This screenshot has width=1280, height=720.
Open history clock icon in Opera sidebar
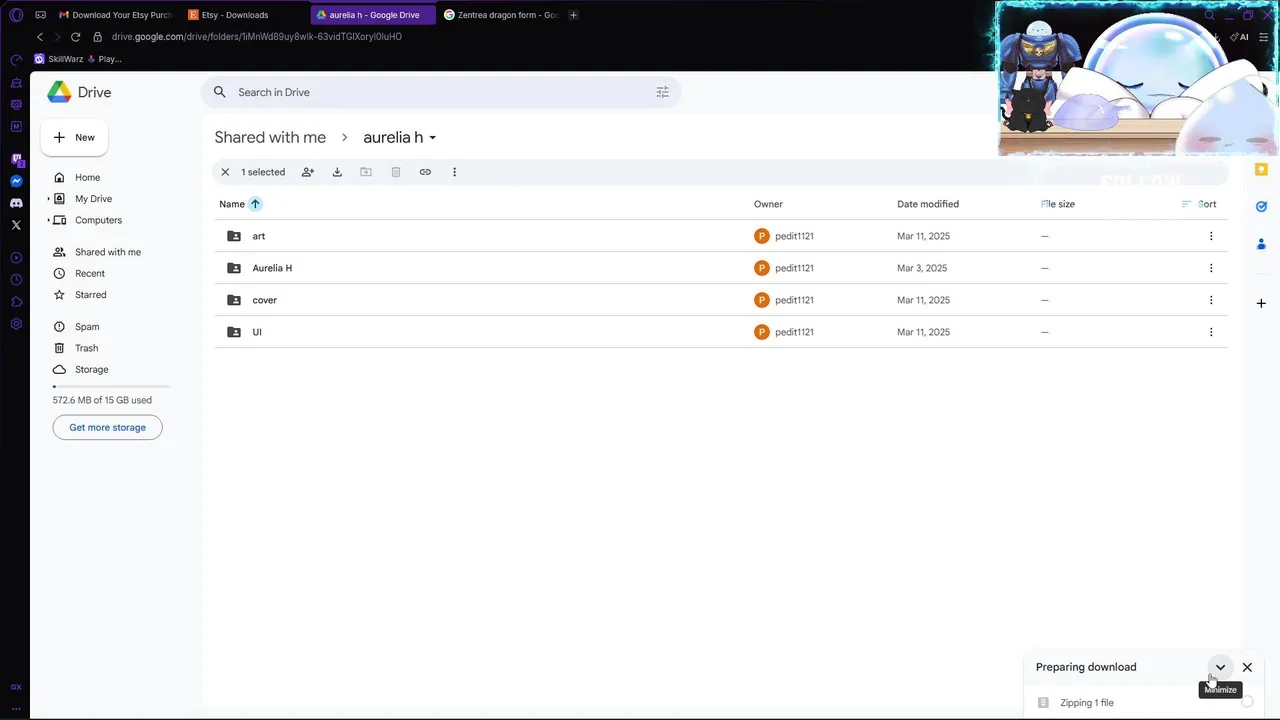(16, 280)
